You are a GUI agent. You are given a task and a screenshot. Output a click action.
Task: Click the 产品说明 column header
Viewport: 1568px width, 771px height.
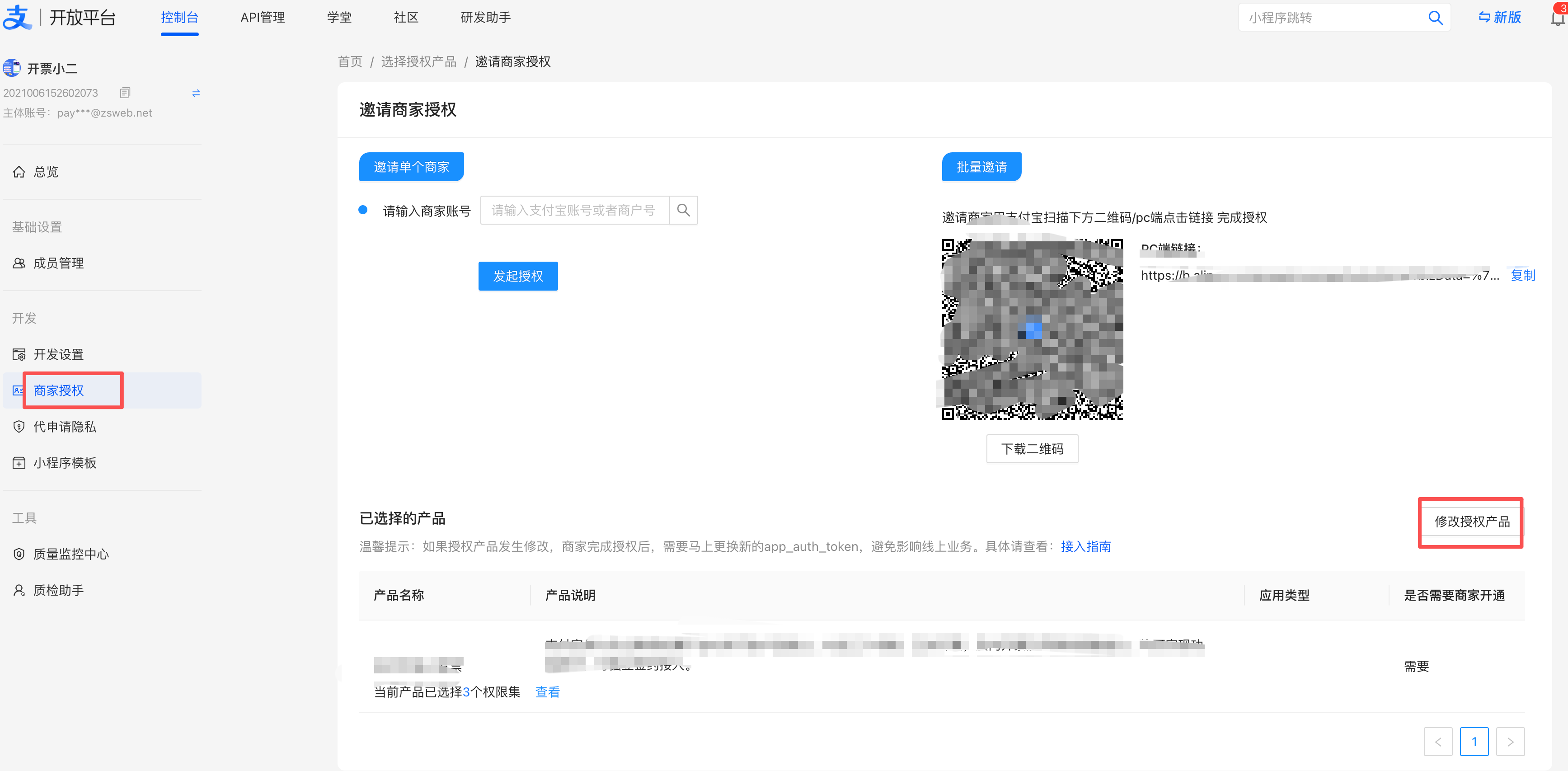[x=570, y=595]
